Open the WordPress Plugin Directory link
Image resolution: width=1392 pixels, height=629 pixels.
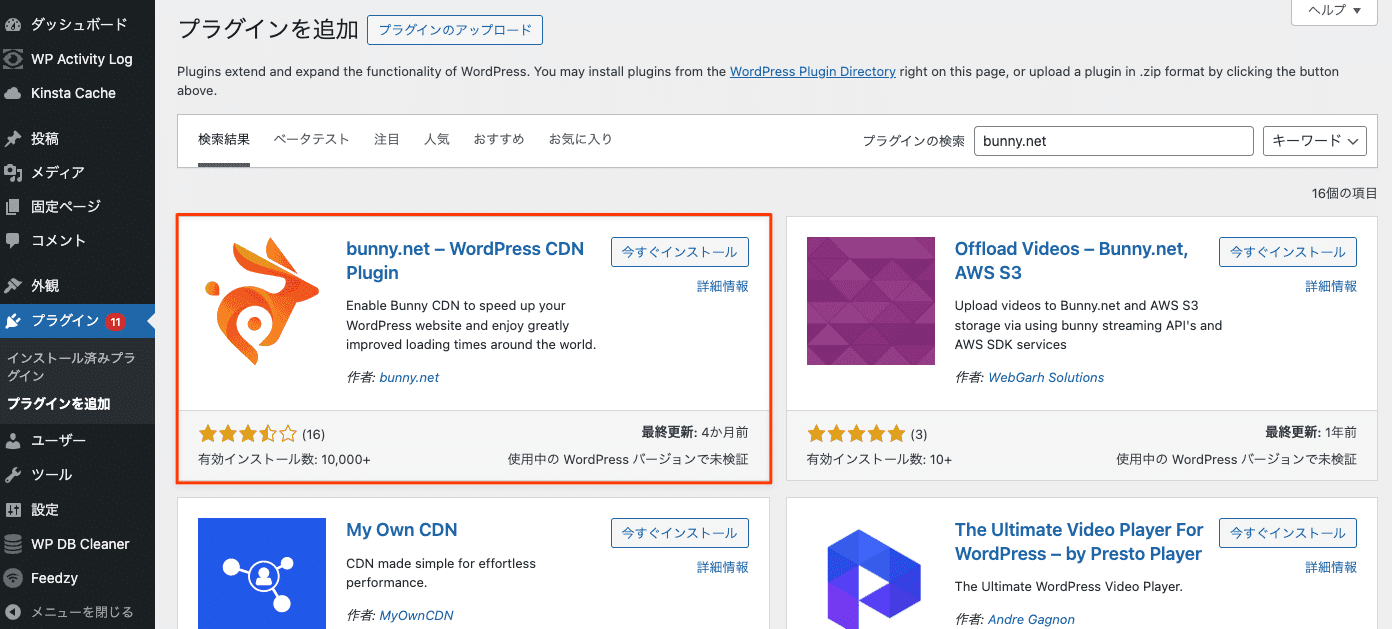point(813,71)
